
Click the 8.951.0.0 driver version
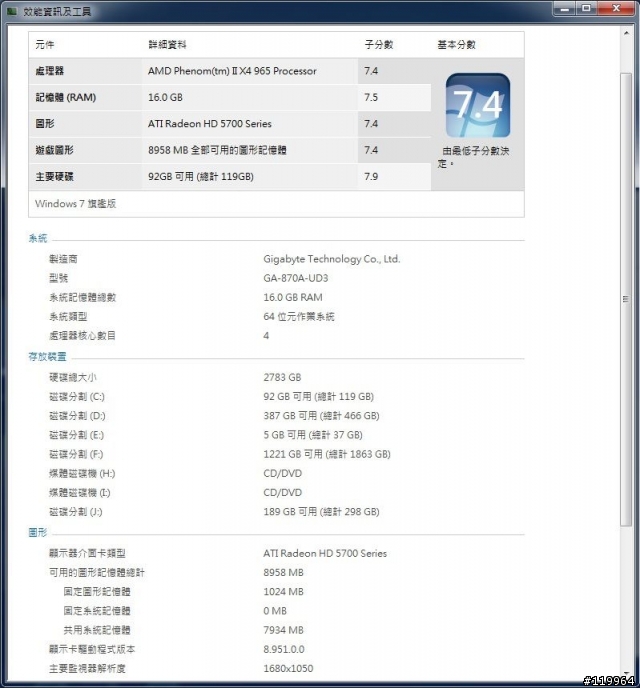click(x=284, y=649)
